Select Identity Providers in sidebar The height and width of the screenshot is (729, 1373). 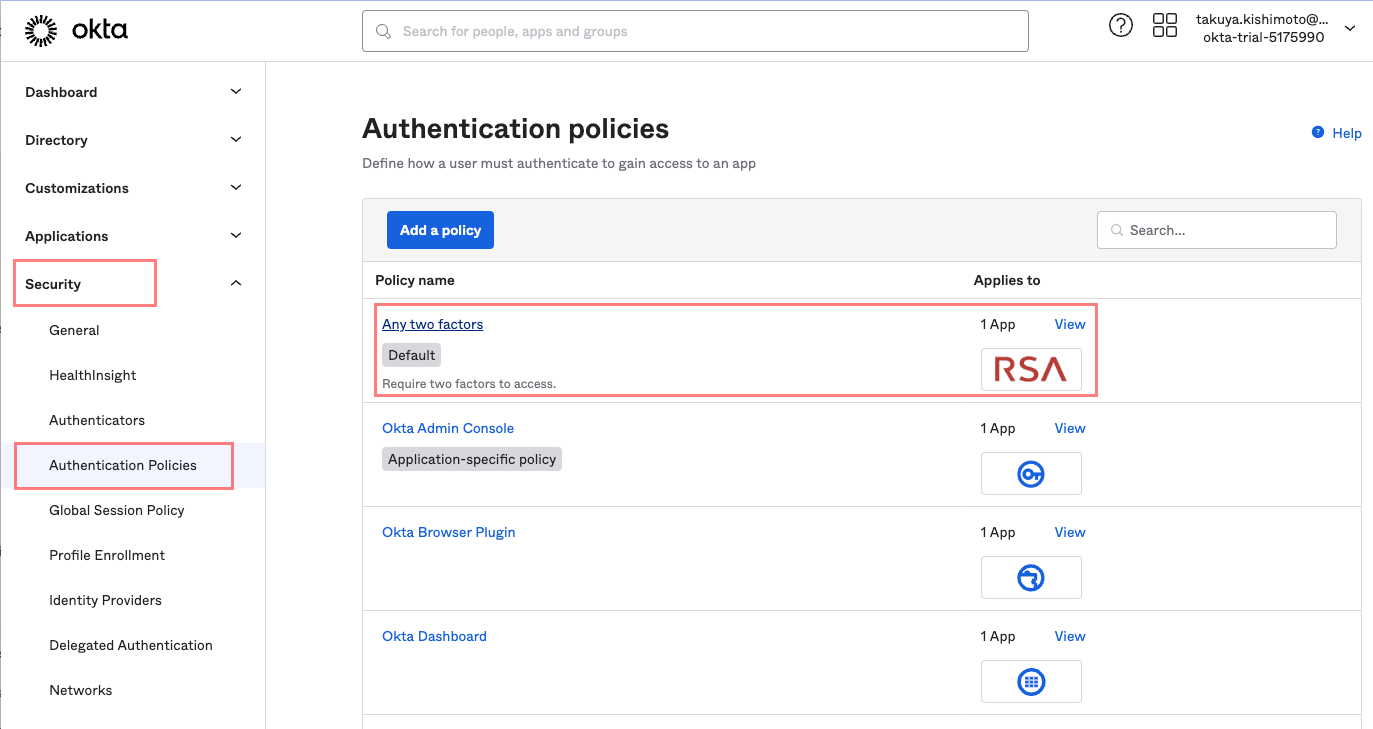click(105, 600)
